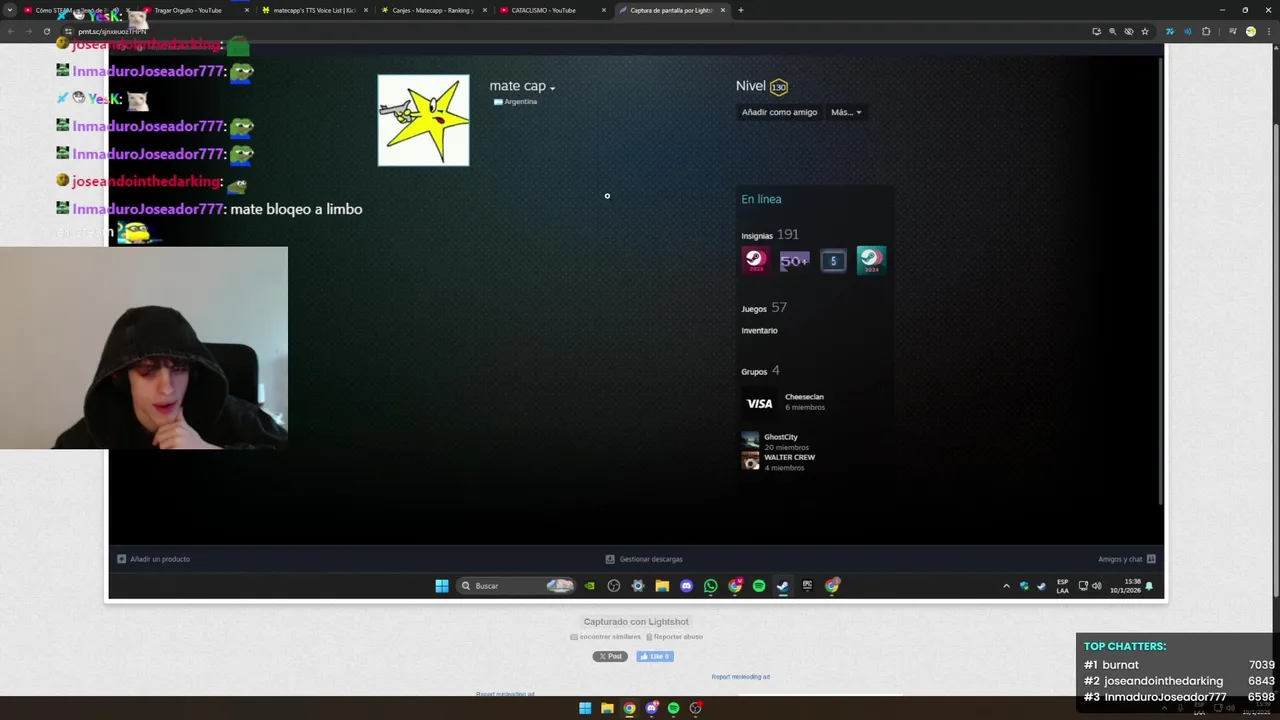Click the teal Steam 2024 badge icon
Image resolution: width=1280 pixels, height=720 pixels.
(x=871, y=260)
